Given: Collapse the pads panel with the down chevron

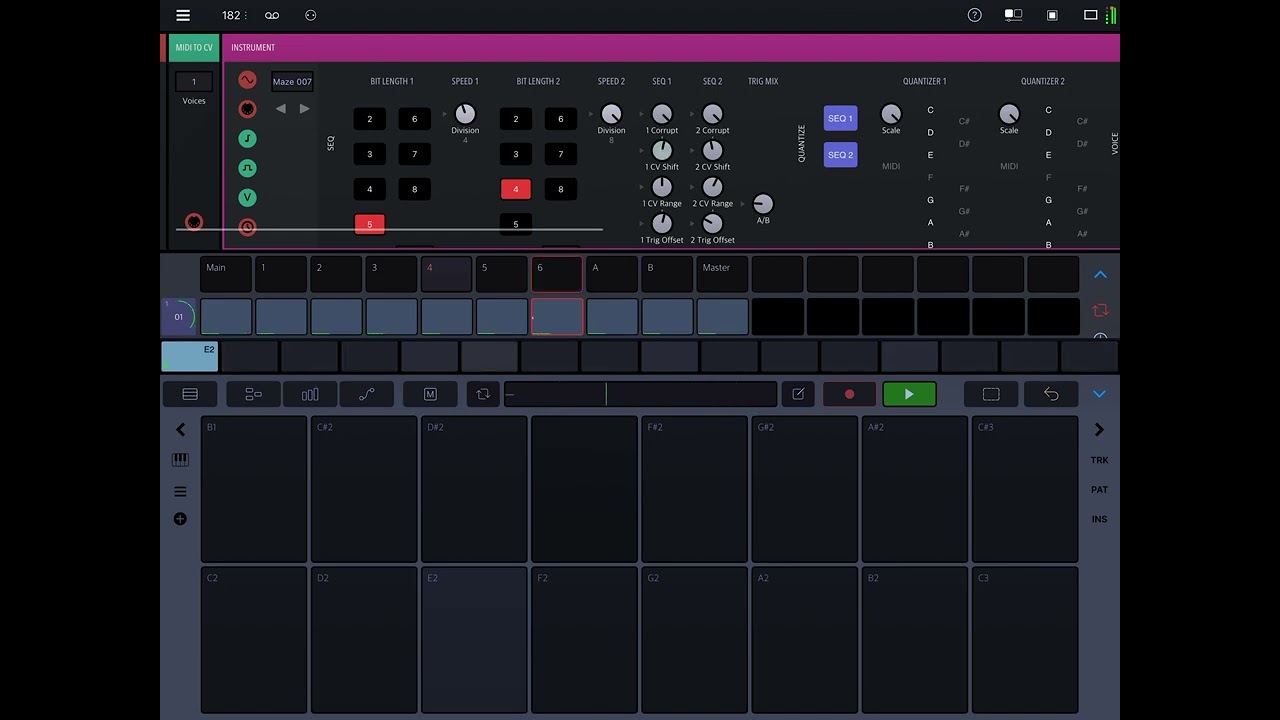Looking at the screenshot, I should (1099, 394).
